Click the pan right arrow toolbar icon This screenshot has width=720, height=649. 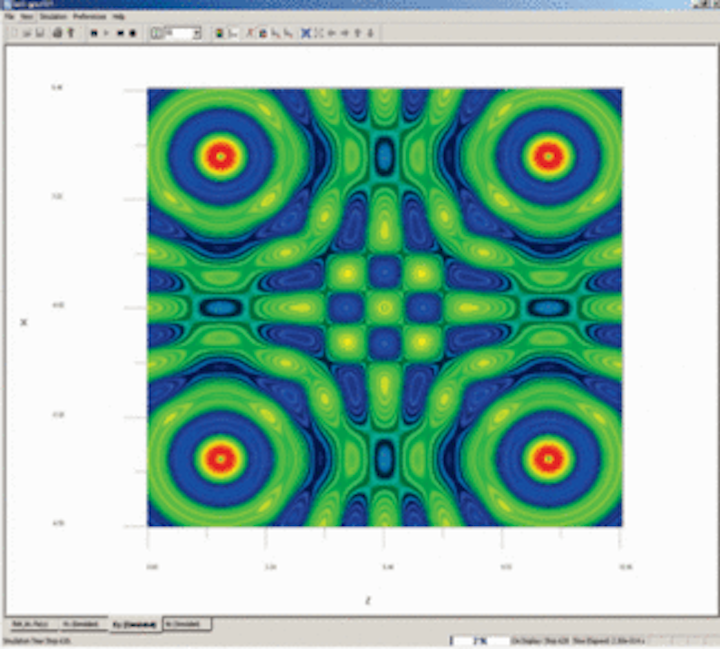tap(344, 33)
